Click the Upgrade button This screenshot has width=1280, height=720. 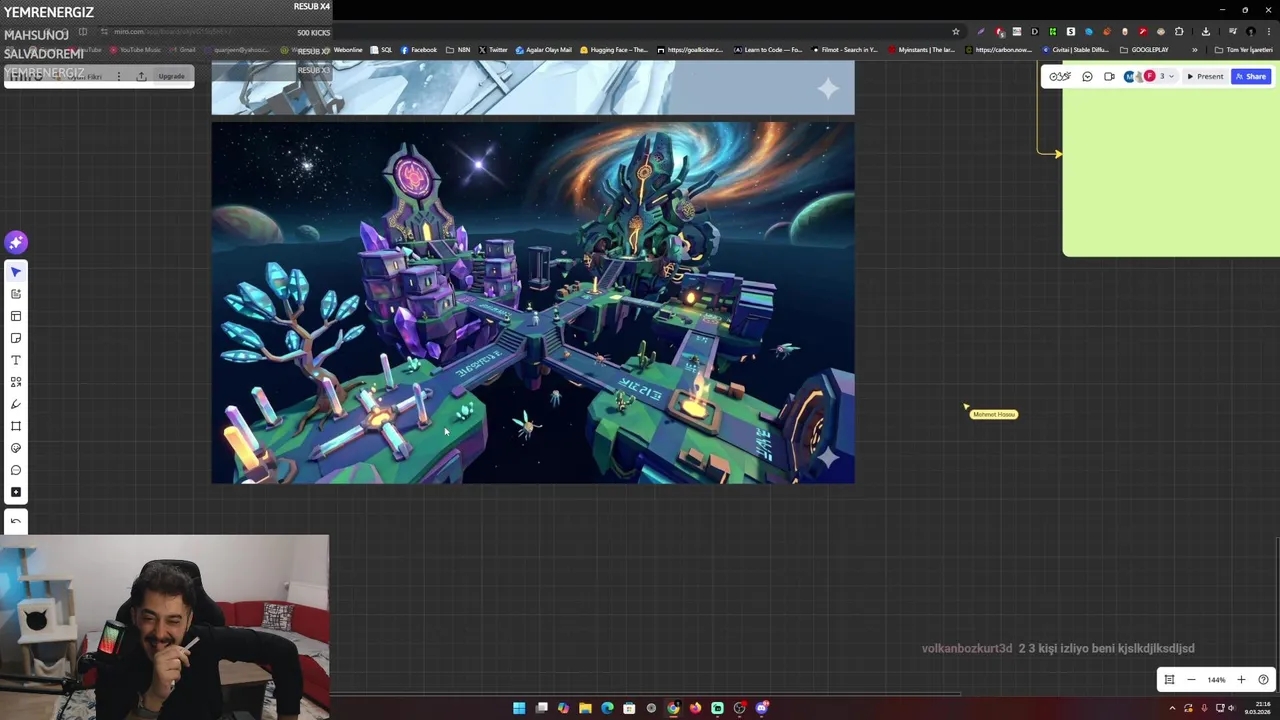tap(171, 76)
